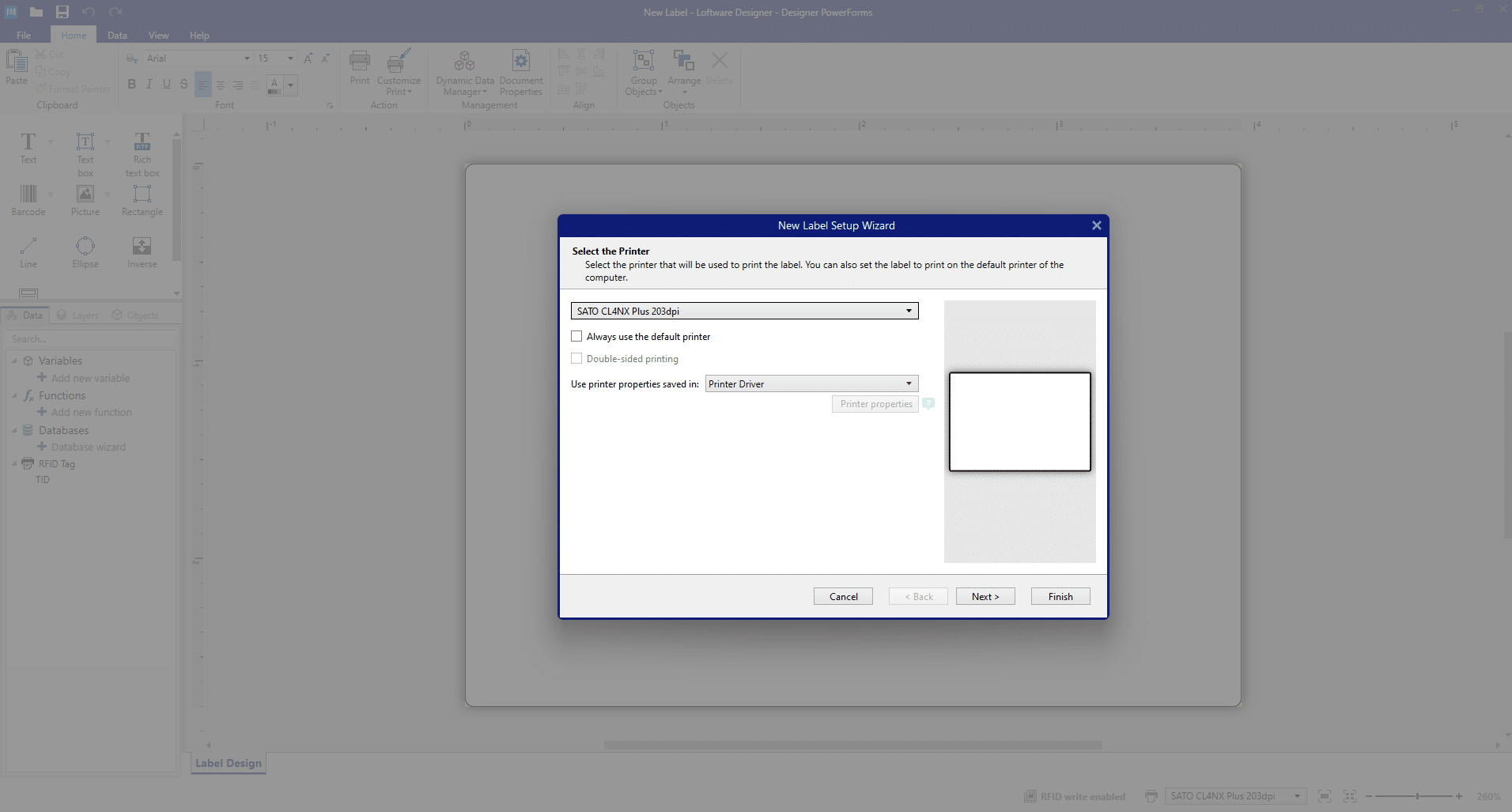Open the Dynamic Data Manager

465,73
